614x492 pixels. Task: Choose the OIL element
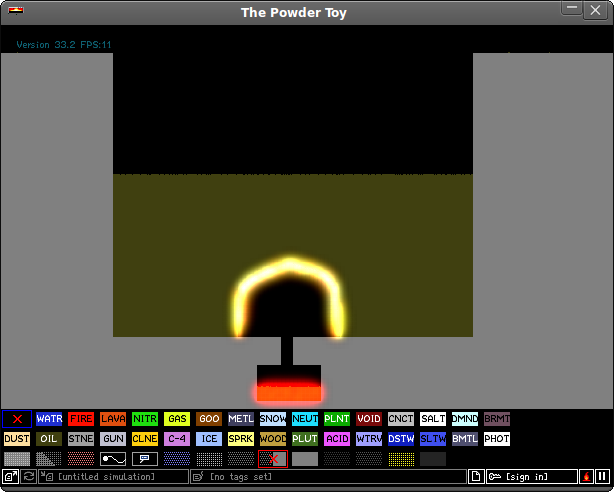(49, 439)
